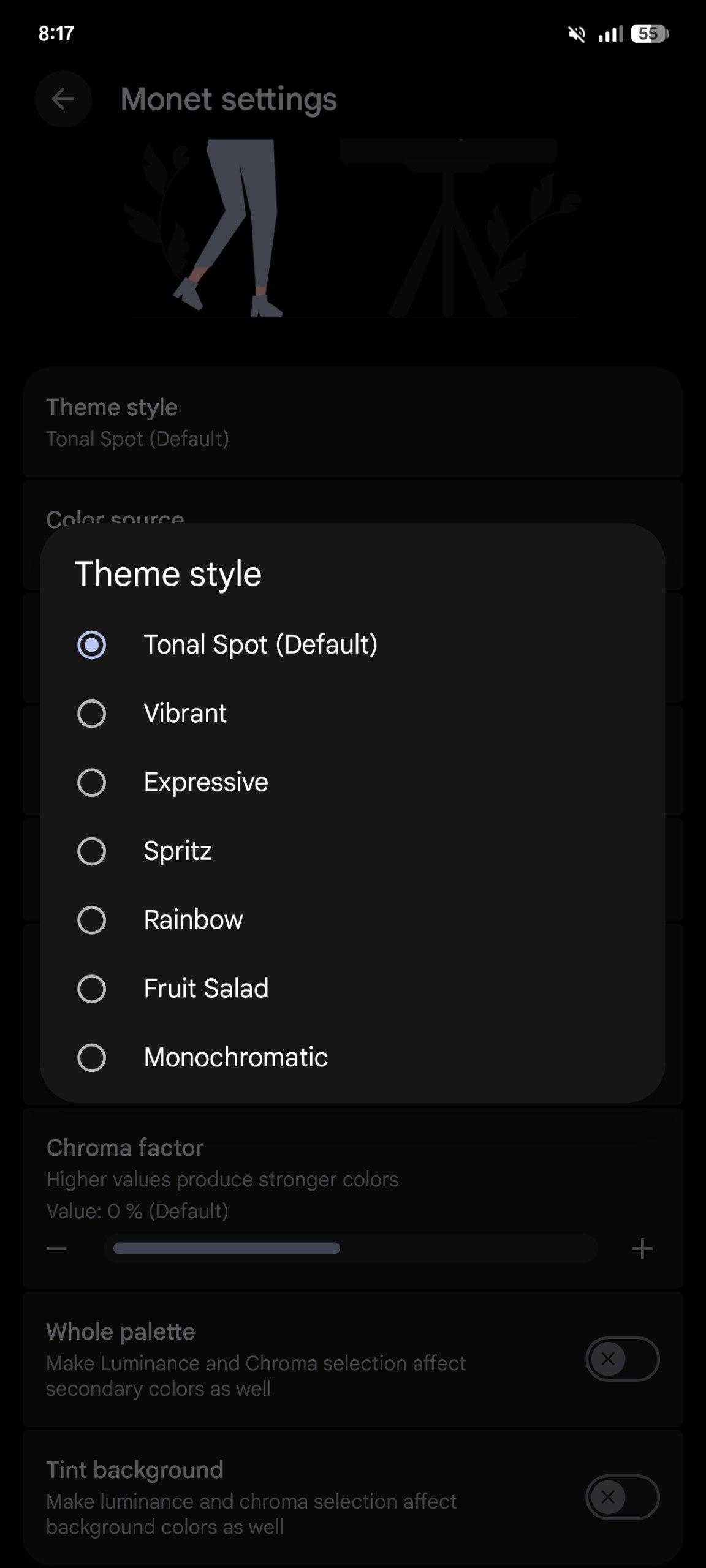The width and height of the screenshot is (706, 1568).
Task: Select the Expressive radio option
Action: (x=91, y=782)
